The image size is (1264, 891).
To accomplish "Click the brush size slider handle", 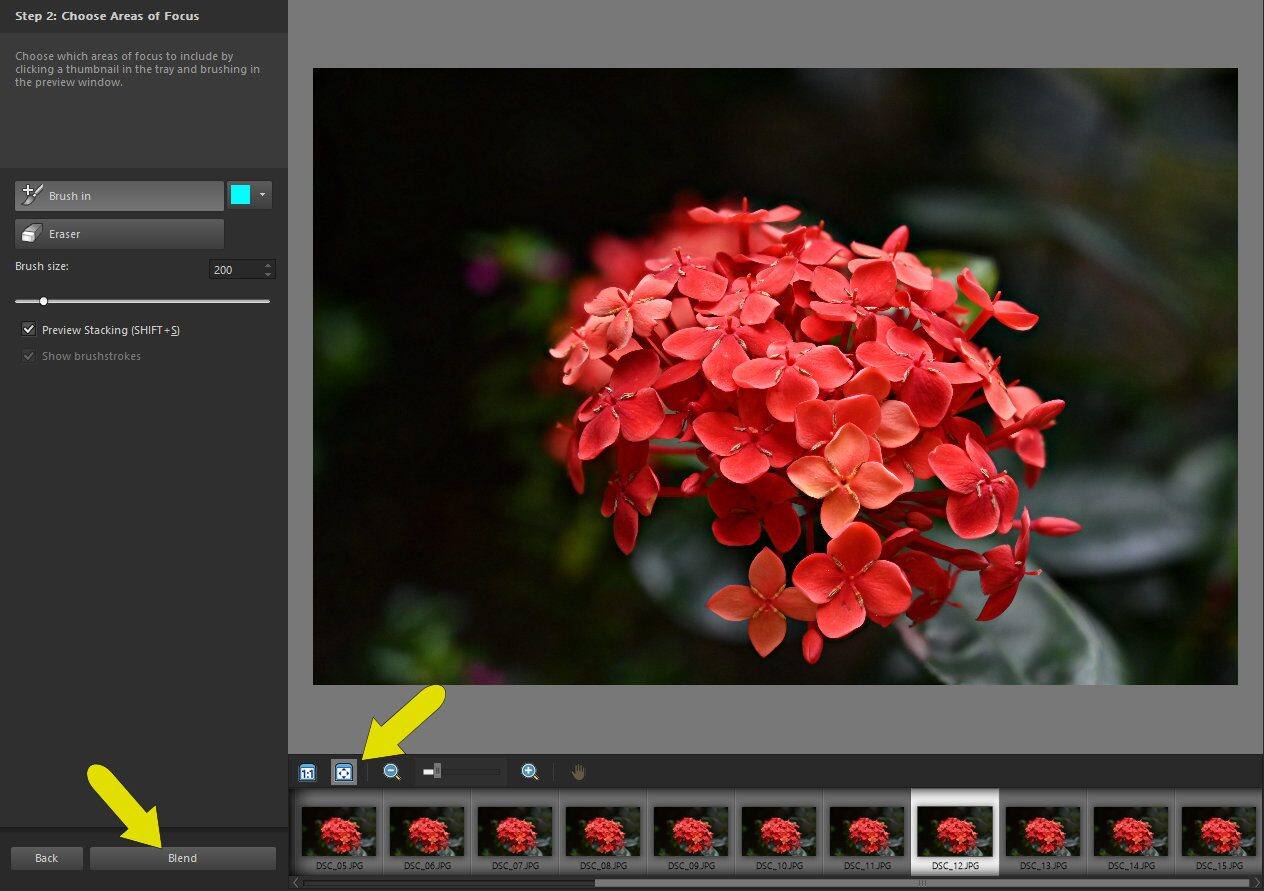I will pos(43,301).
